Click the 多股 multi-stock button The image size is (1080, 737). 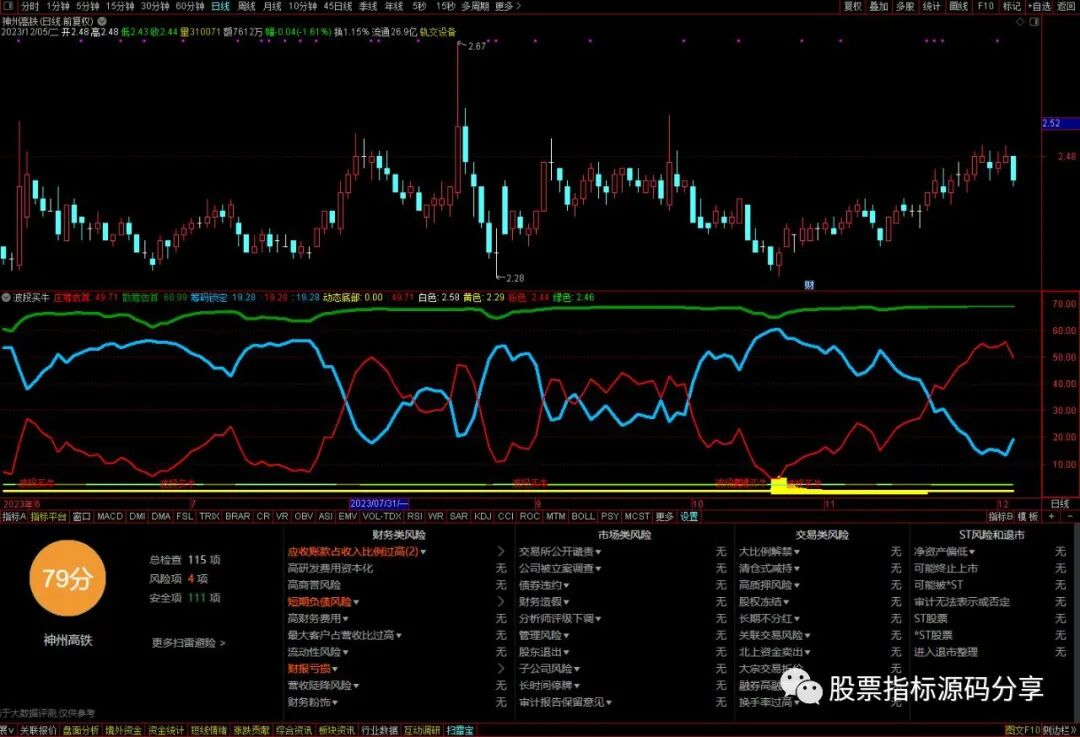click(904, 6)
